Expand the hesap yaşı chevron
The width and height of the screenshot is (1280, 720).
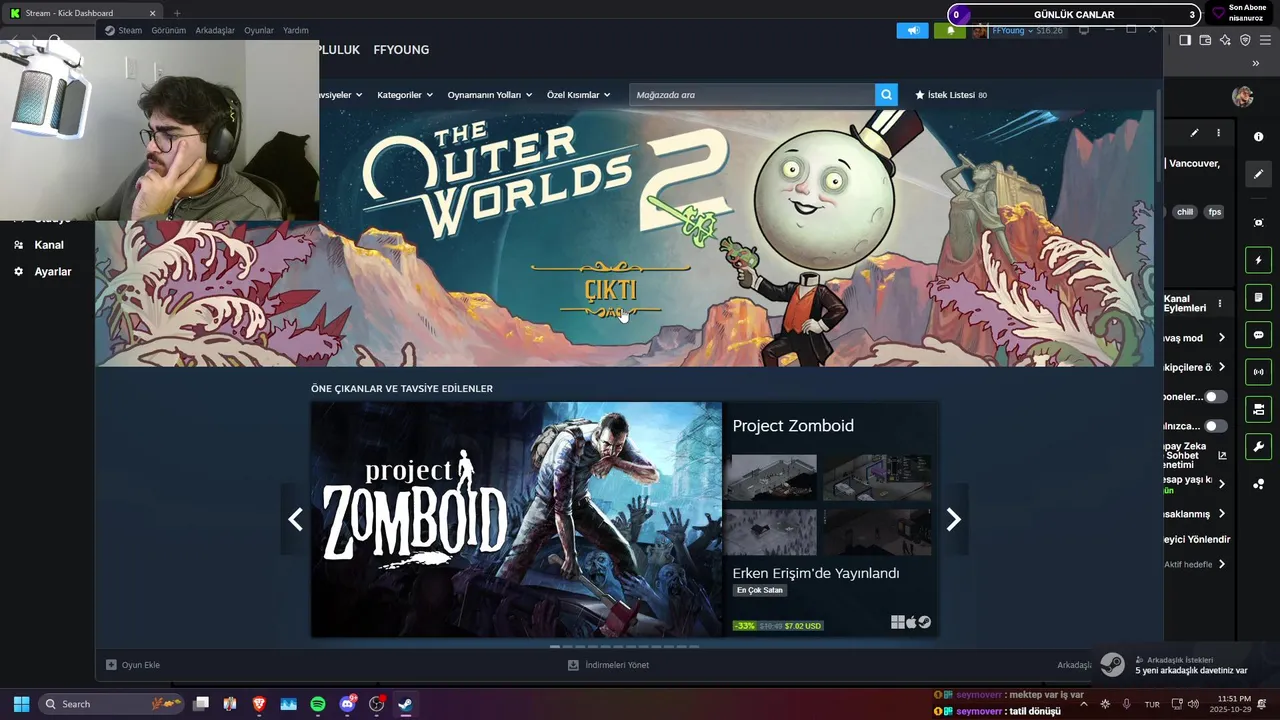point(1222,484)
